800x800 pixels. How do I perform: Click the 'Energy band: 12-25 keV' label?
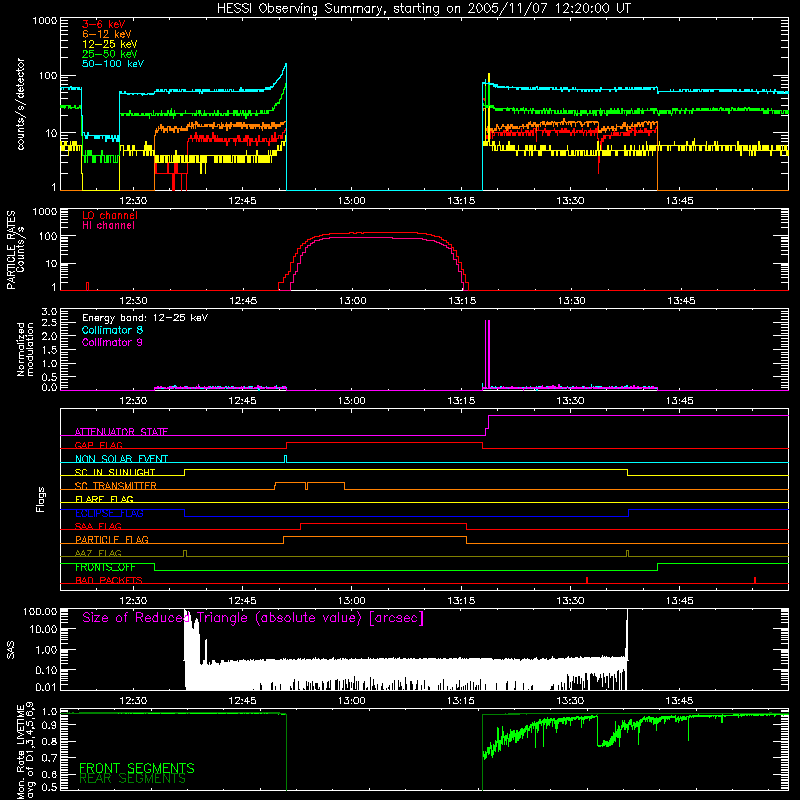click(145, 318)
